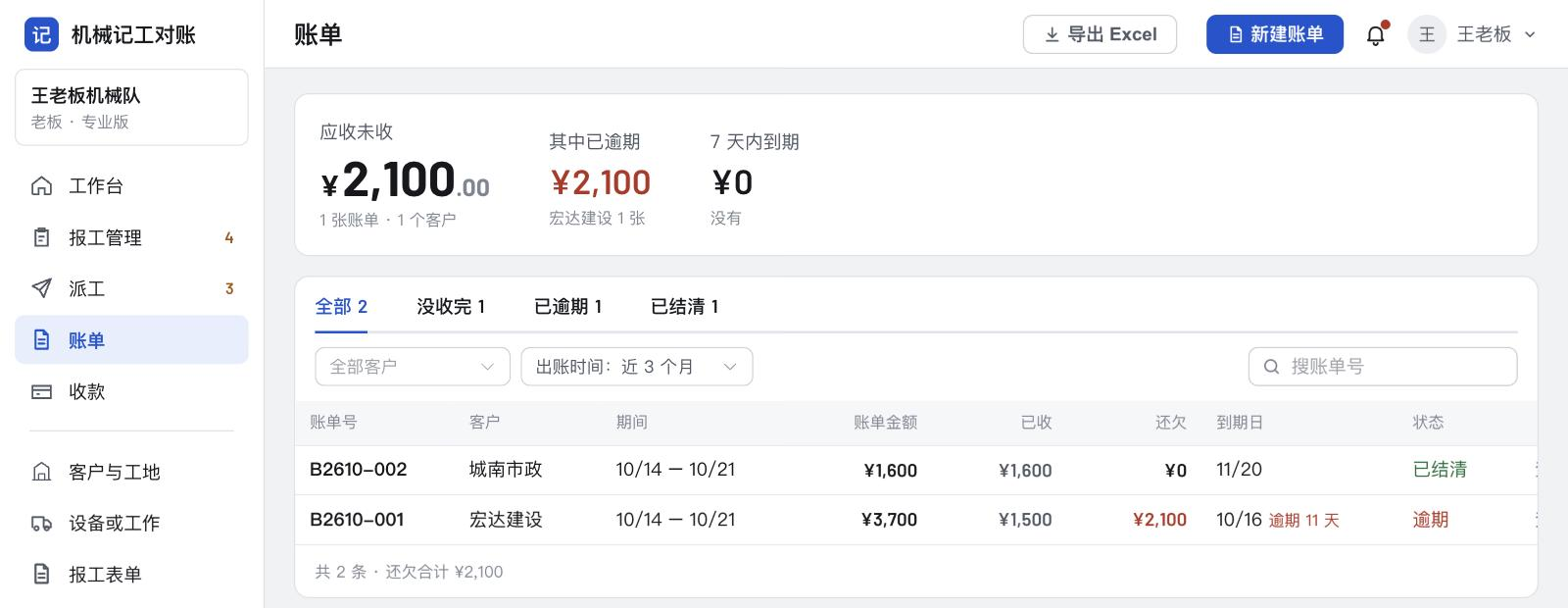Click due date 10/16
1568x608 pixels.
pos(1239,520)
